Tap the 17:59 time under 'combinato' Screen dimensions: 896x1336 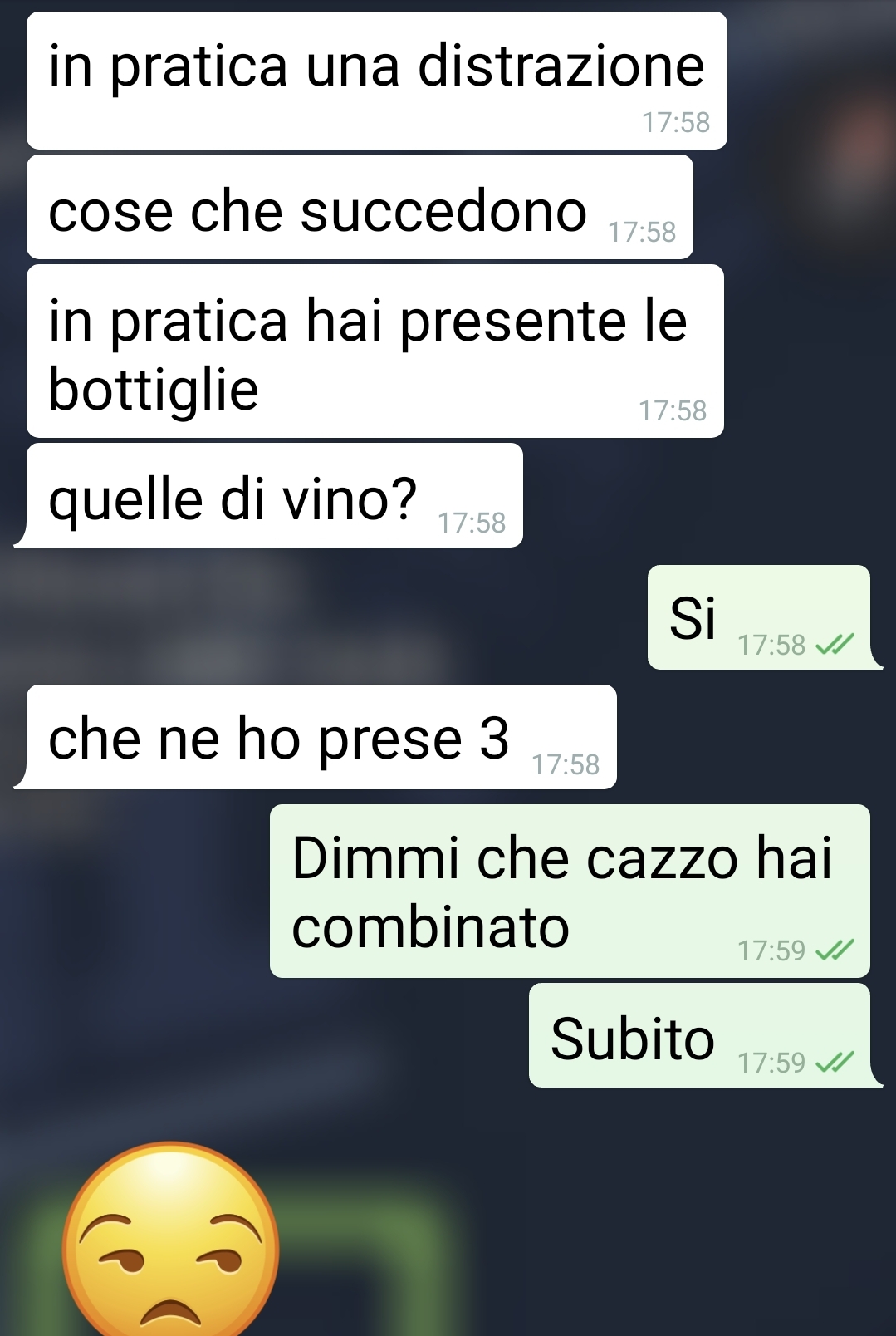pyautogui.click(x=771, y=950)
